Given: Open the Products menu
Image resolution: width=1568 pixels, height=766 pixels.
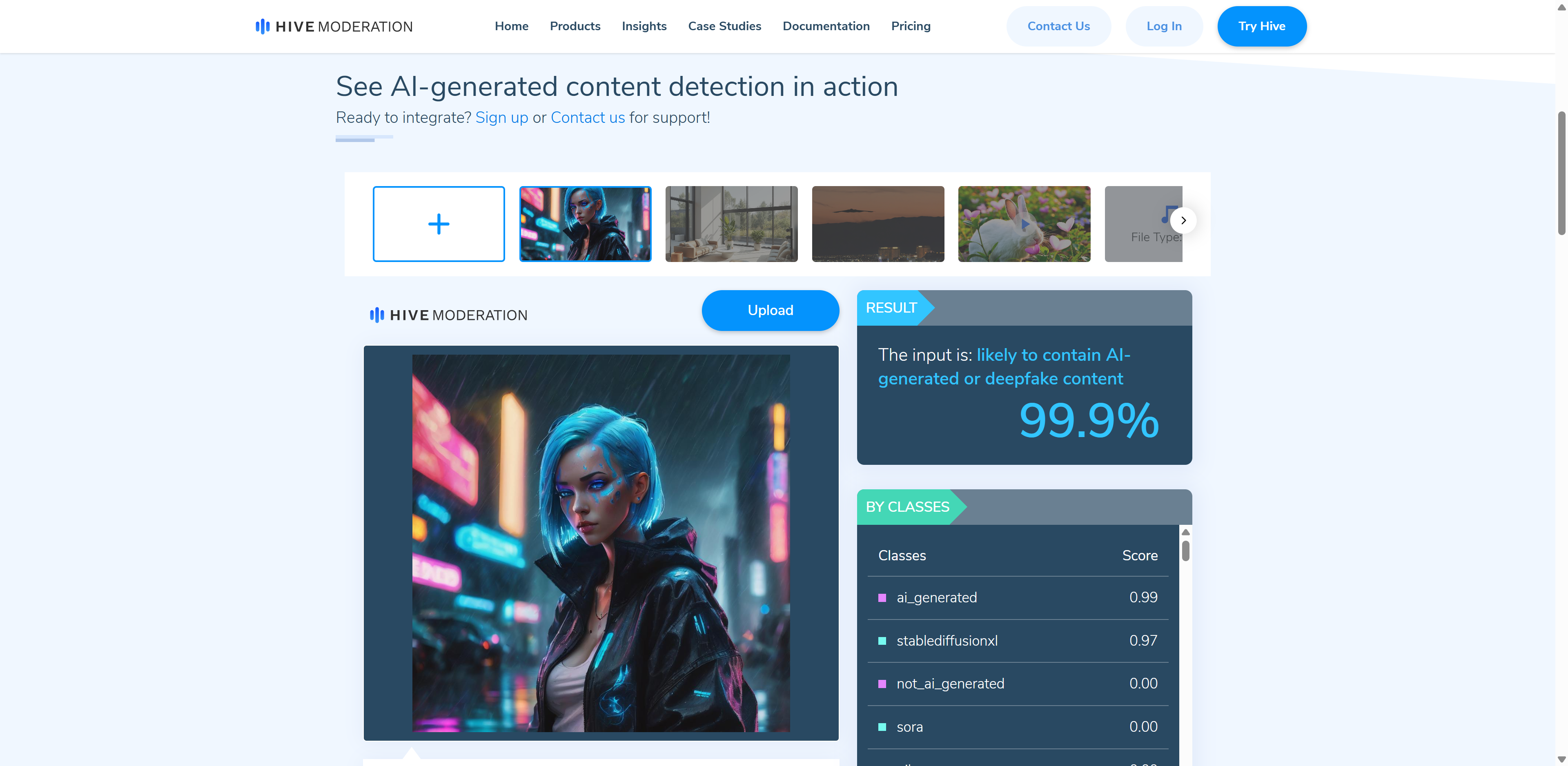Looking at the screenshot, I should point(575,26).
